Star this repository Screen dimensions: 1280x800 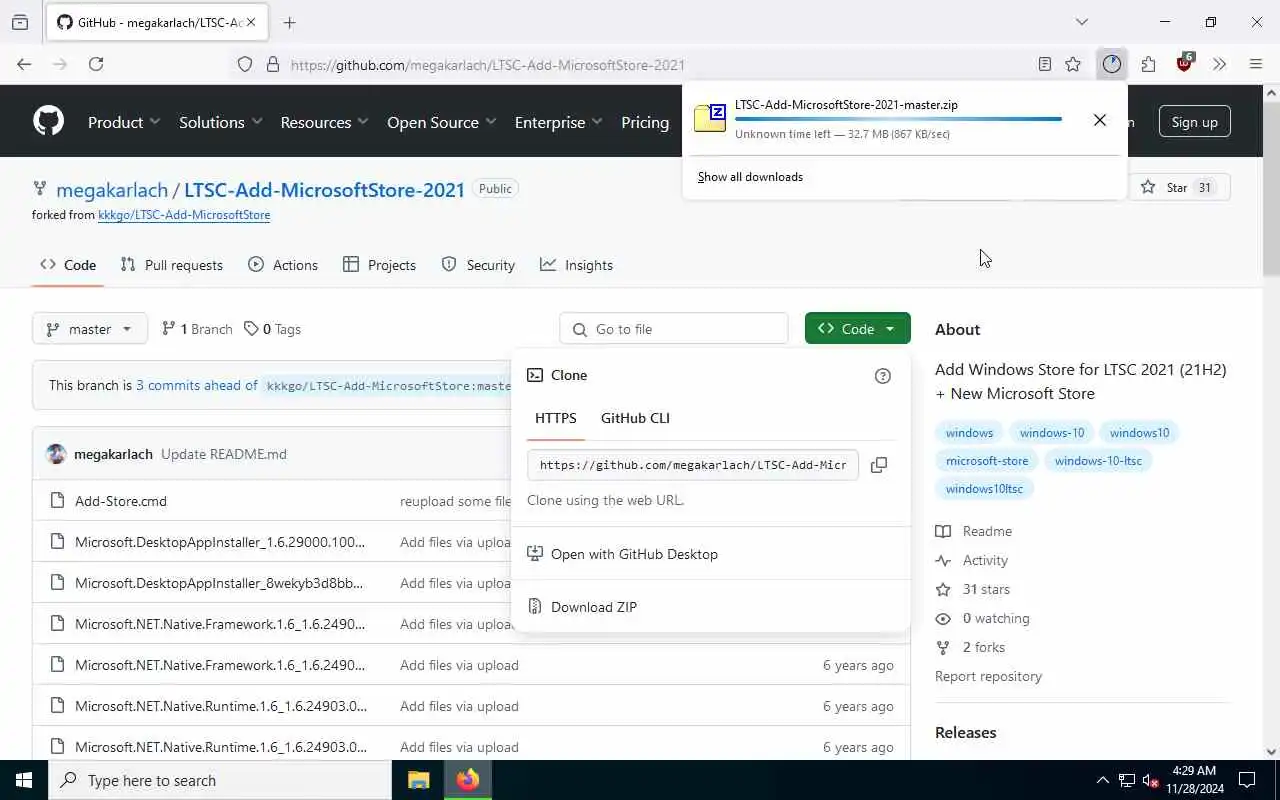pyautogui.click(x=1179, y=187)
